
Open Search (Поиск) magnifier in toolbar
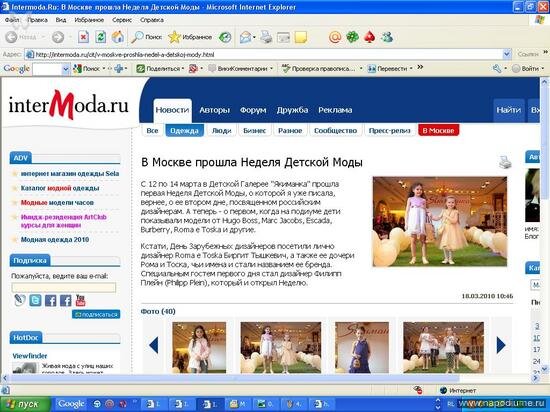[146, 37]
